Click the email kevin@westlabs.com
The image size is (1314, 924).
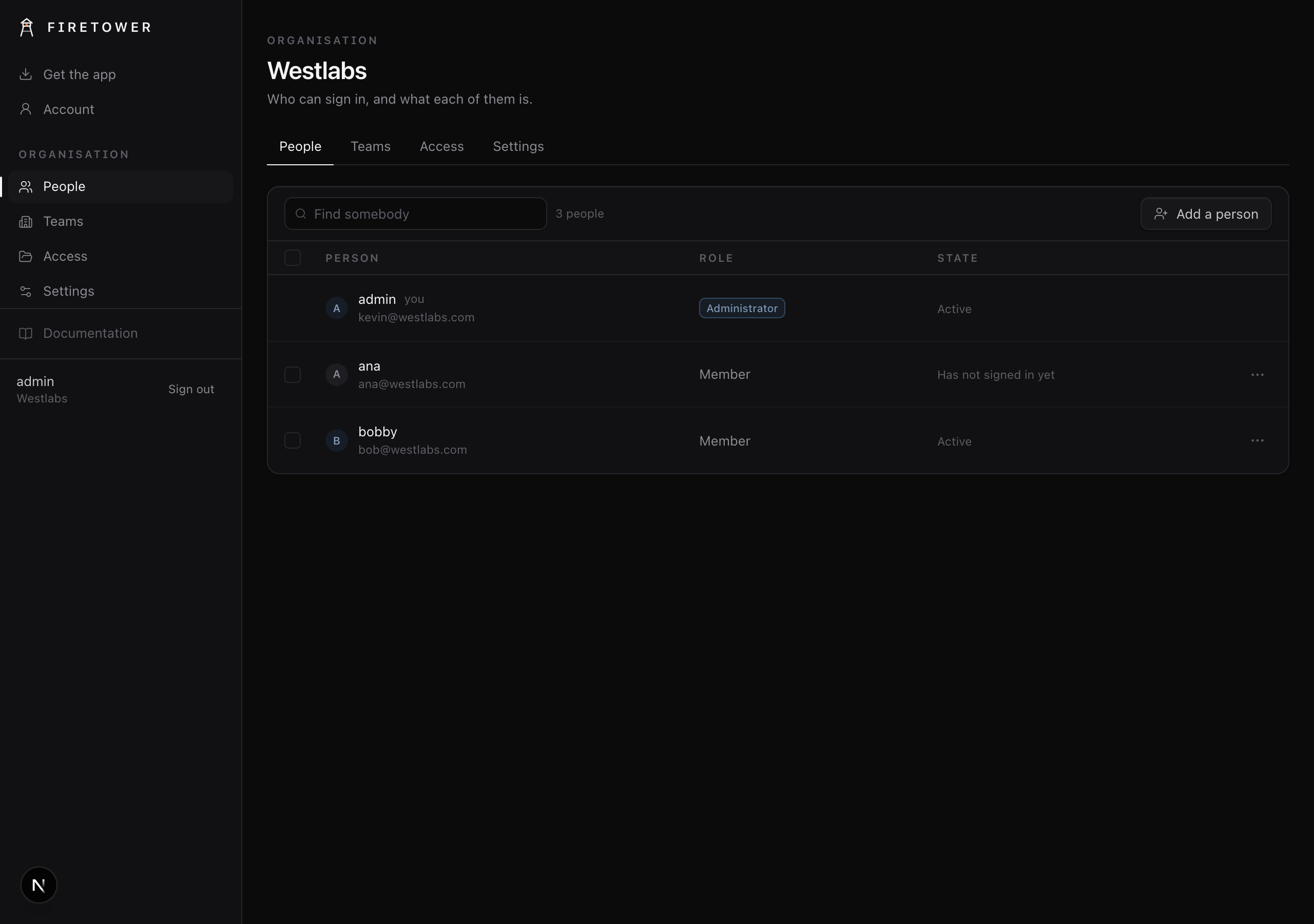coord(416,317)
